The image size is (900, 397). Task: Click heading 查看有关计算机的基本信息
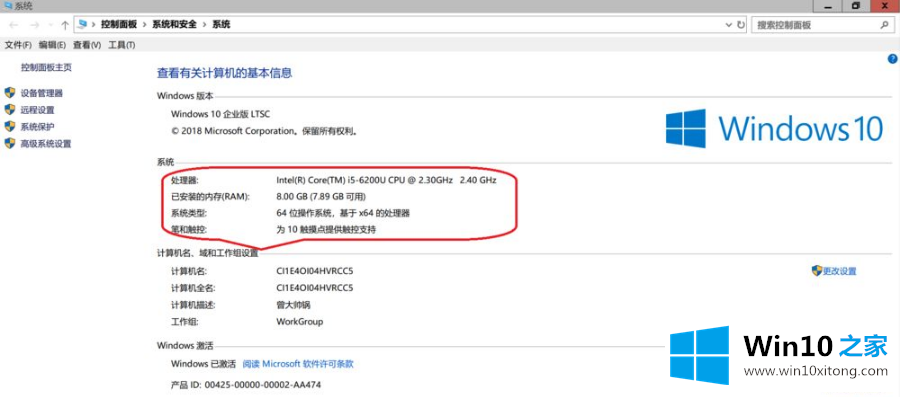click(224, 73)
